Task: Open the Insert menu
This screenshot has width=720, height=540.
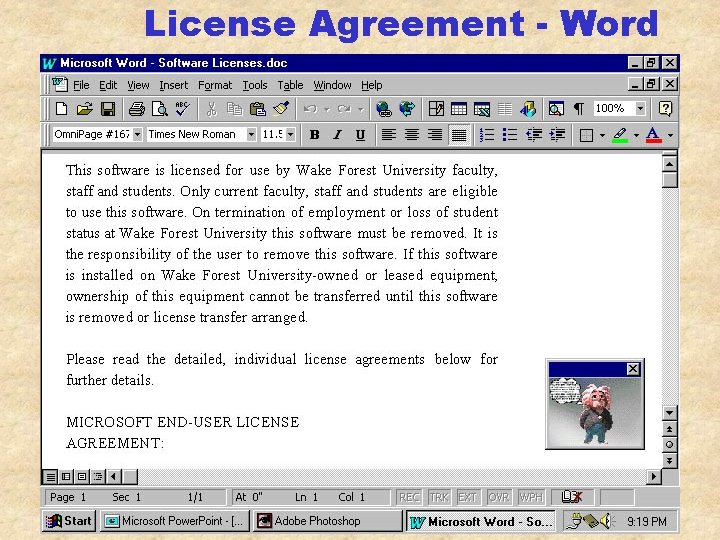Action: click(x=174, y=85)
